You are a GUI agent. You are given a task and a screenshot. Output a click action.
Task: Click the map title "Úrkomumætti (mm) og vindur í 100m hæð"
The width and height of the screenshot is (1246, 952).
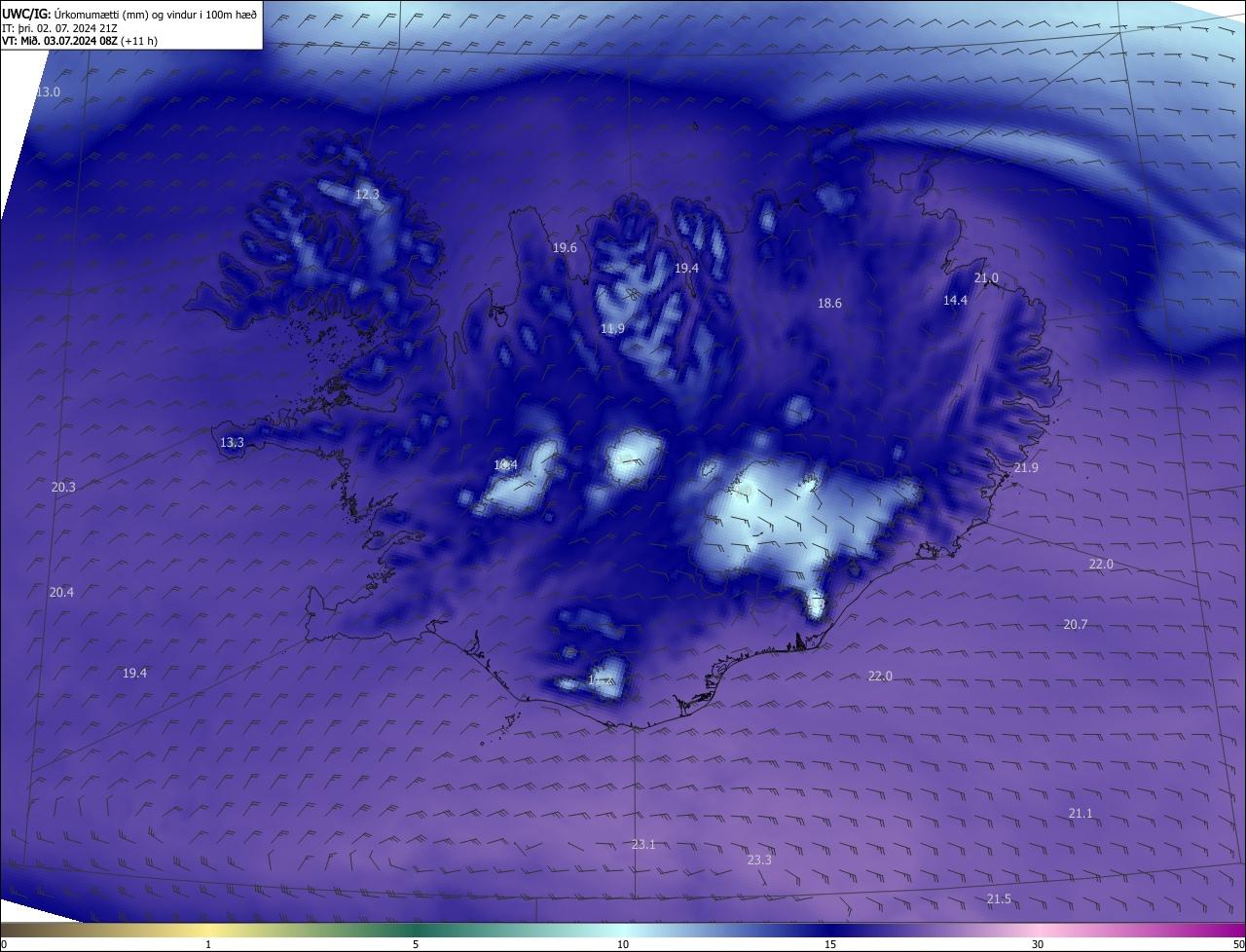point(156,15)
